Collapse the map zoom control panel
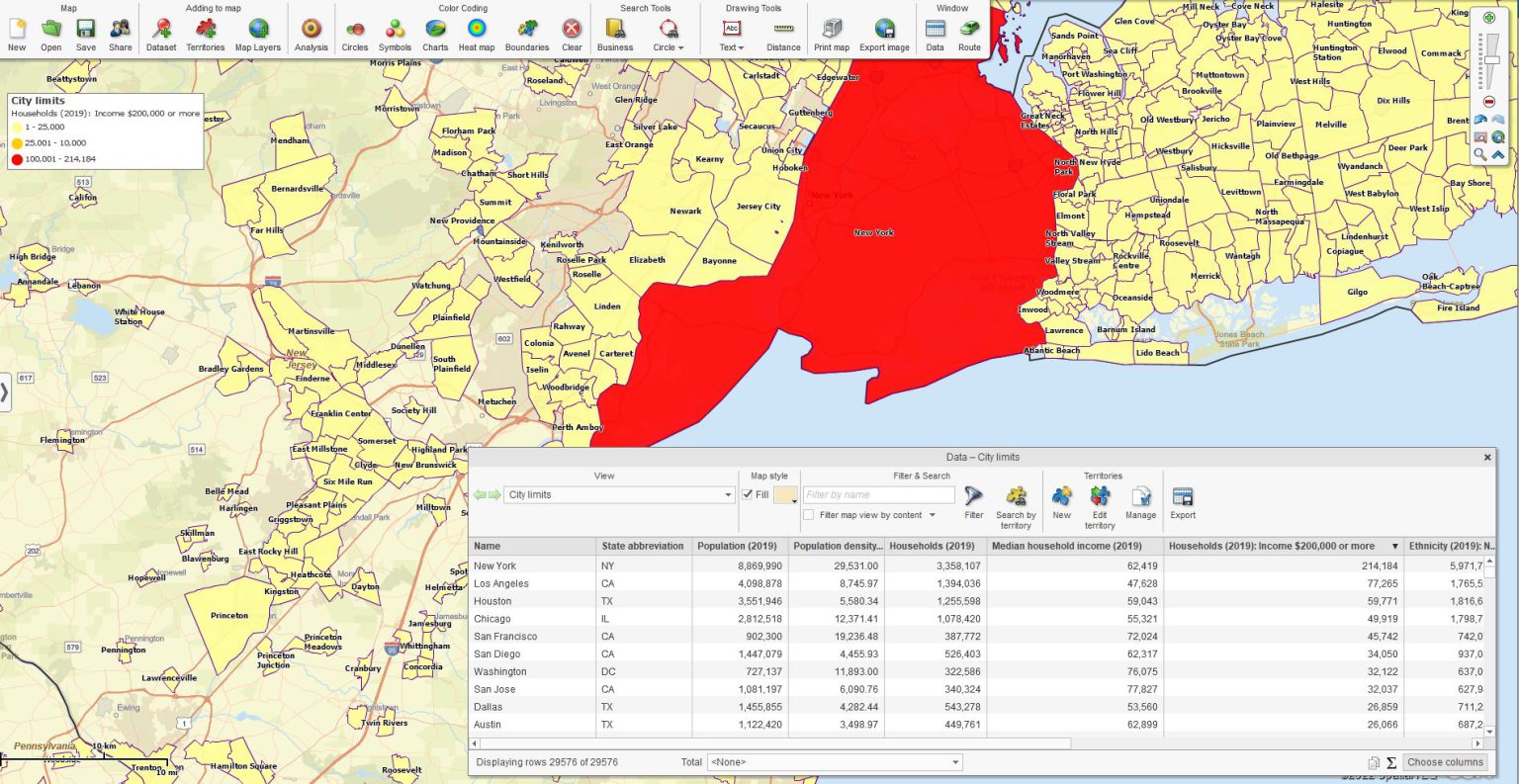This screenshot has width=1519, height=784. 1498,154
